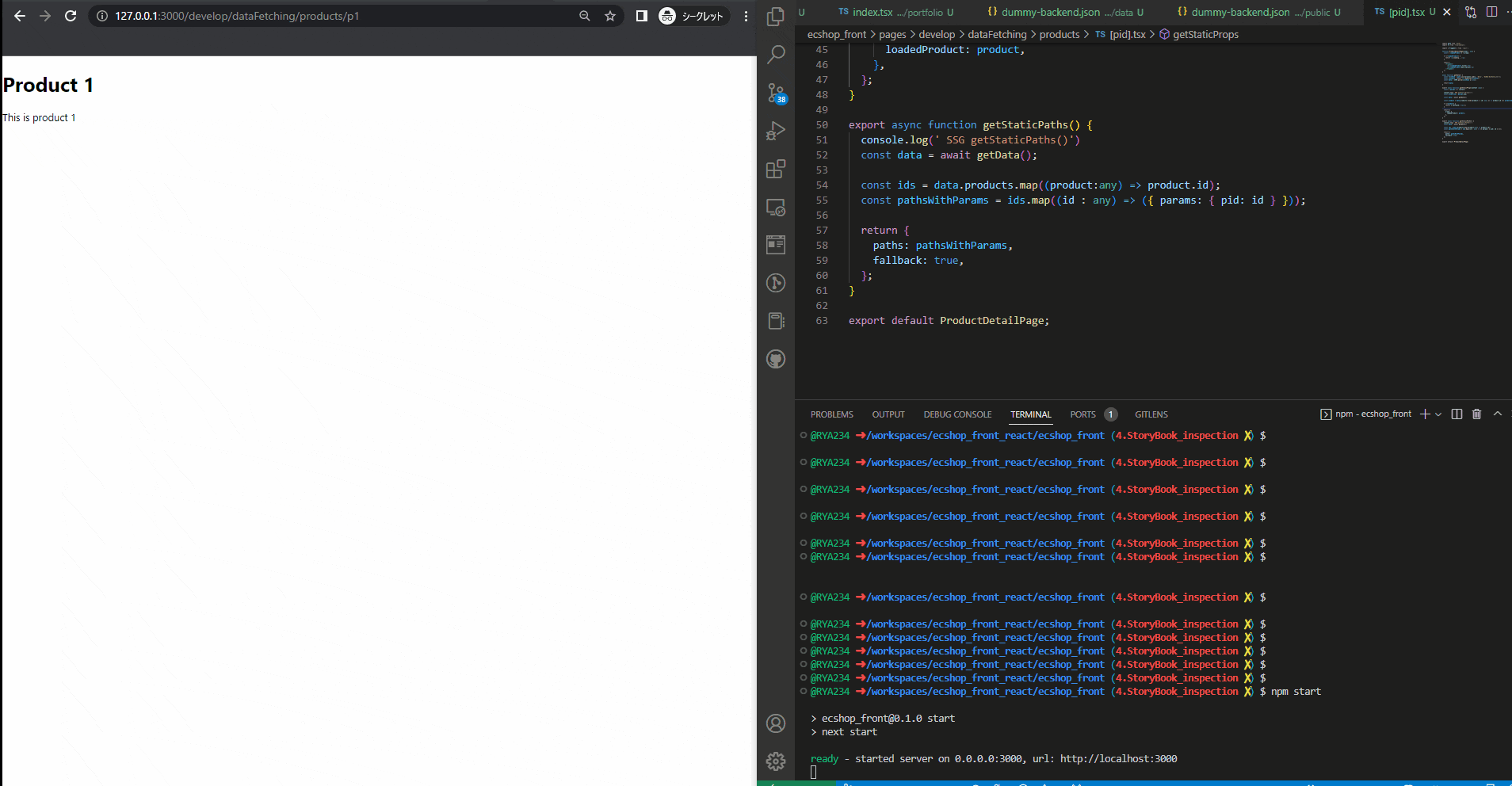Reload the product page in browser

(x=71, y=16)
